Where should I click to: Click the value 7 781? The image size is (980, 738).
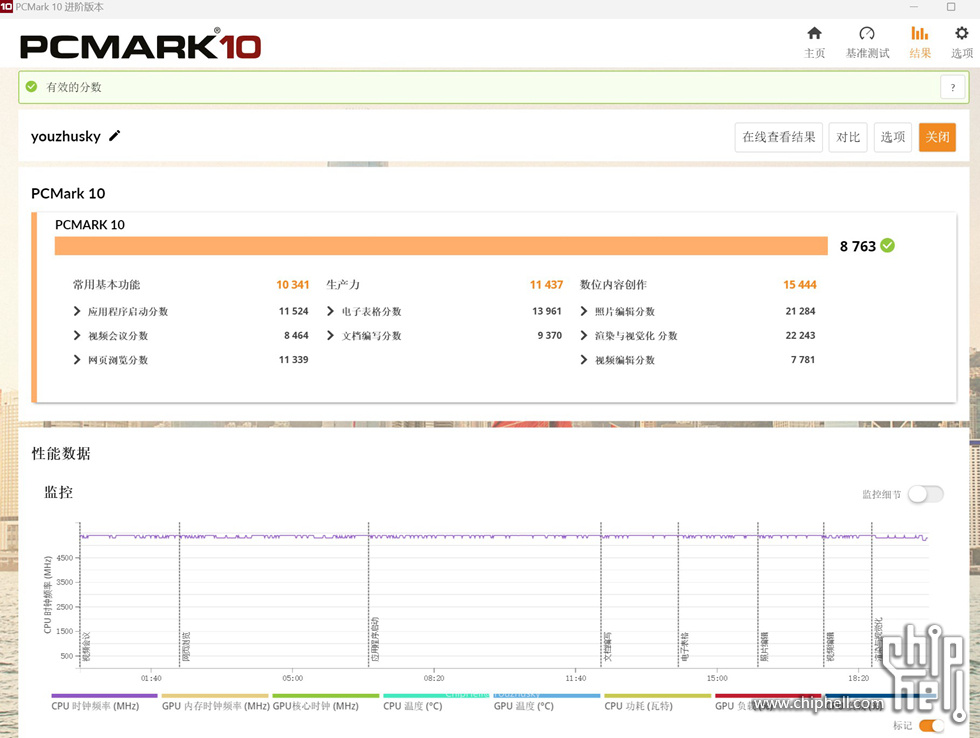[x=803, y=360]
